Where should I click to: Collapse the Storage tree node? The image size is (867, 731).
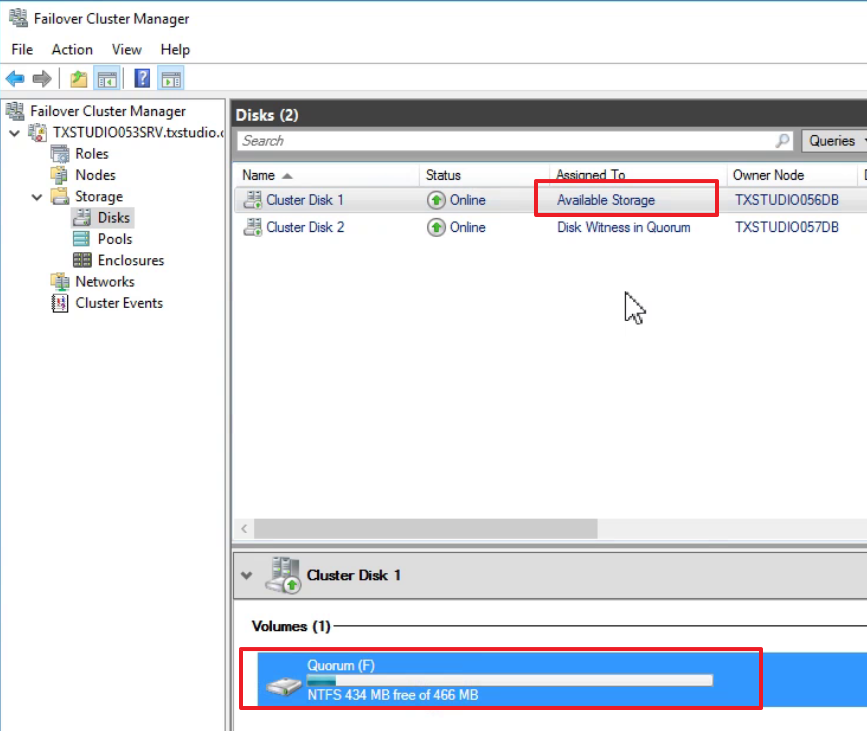tap(37, 197)
